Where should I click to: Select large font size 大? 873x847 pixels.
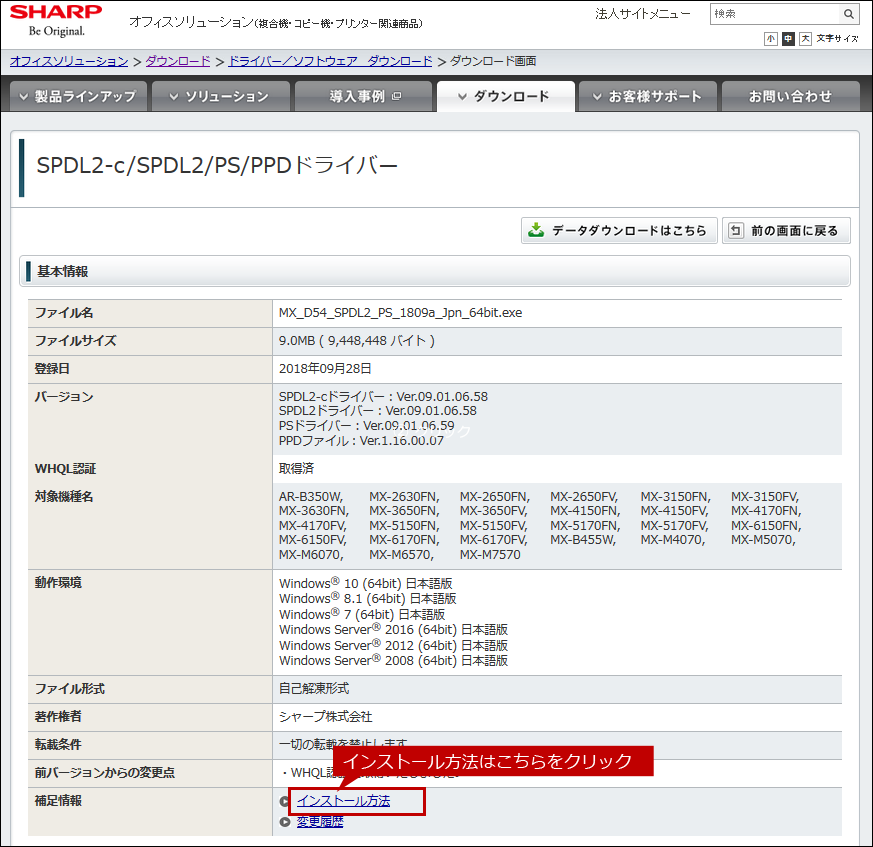pos(805,38)
